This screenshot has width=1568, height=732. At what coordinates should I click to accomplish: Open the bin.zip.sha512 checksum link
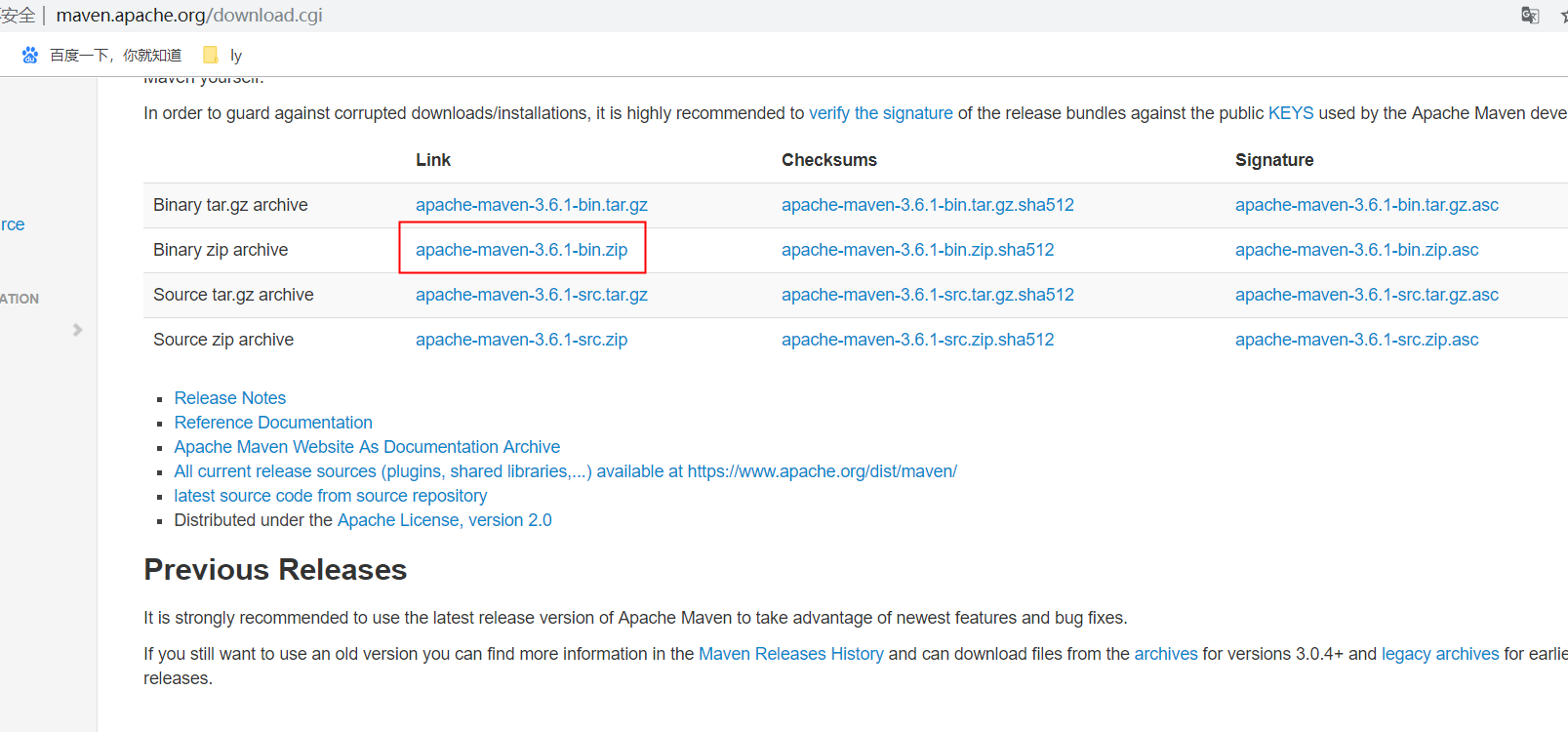917,250
